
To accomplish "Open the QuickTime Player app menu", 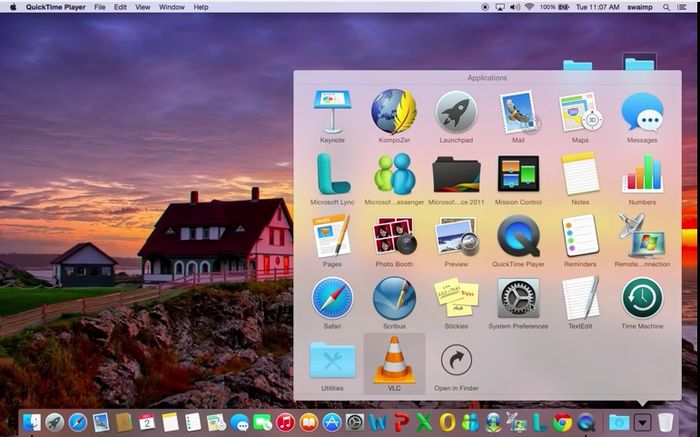I will [x=55, y=7].
